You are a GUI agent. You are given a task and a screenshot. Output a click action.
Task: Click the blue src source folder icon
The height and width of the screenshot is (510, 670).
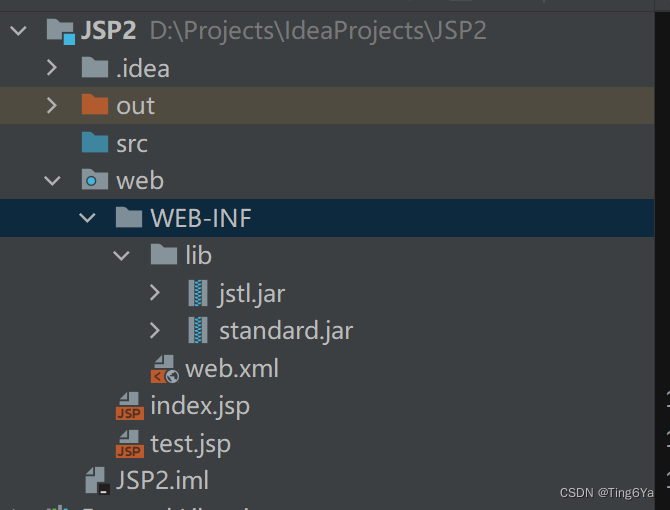[94, 142]
